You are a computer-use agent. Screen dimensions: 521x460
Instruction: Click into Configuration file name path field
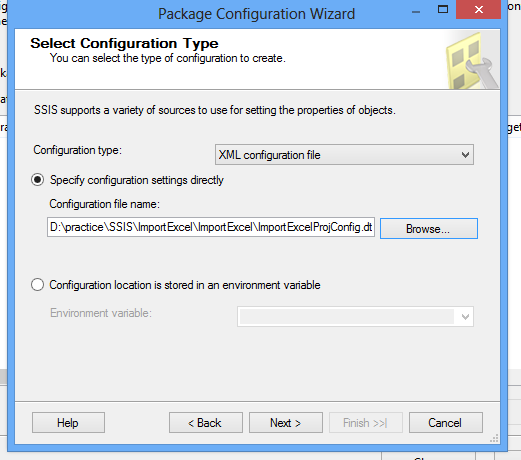(x=211, y=227)
